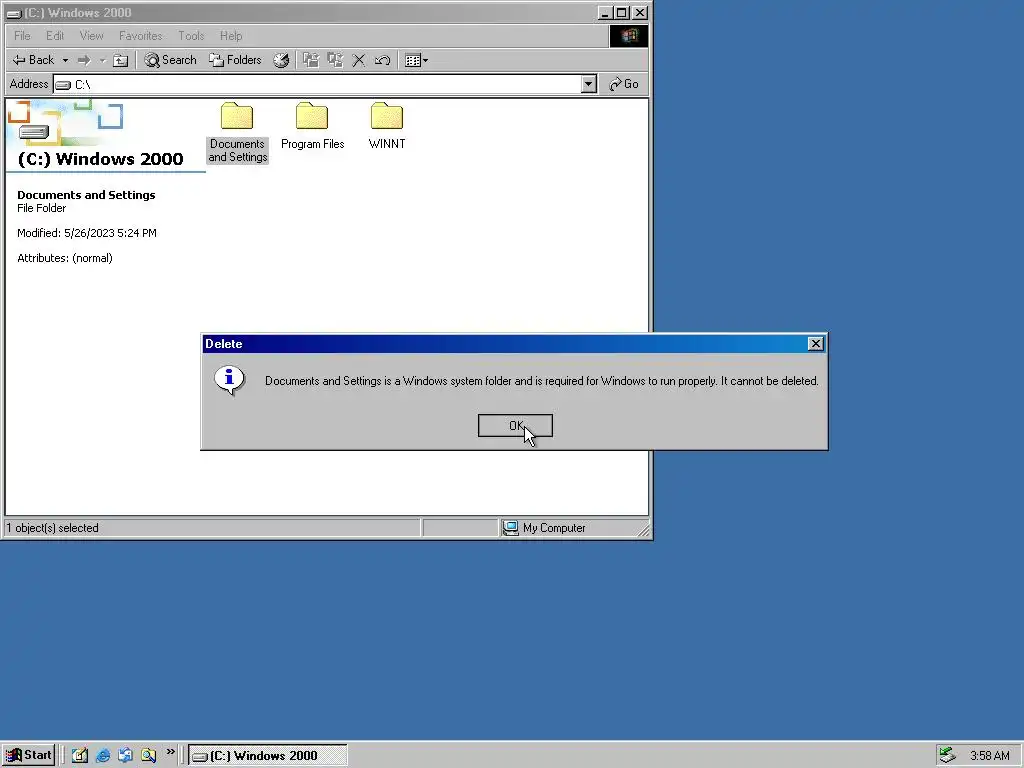Click the Copy To toolbar icon
The height and width of the screenshot is (768, 1024).
(x=335, y=60)
